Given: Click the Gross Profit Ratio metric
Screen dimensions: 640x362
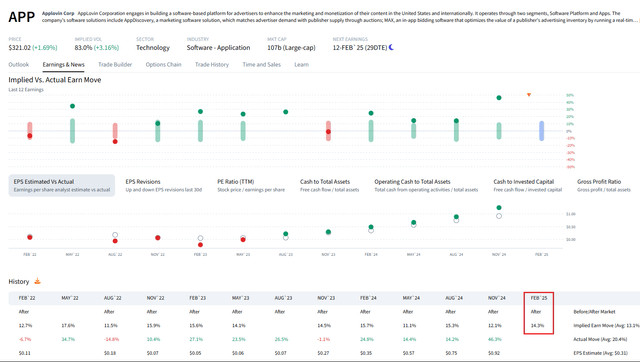Looking at the screenshot, I should [604, 185].
